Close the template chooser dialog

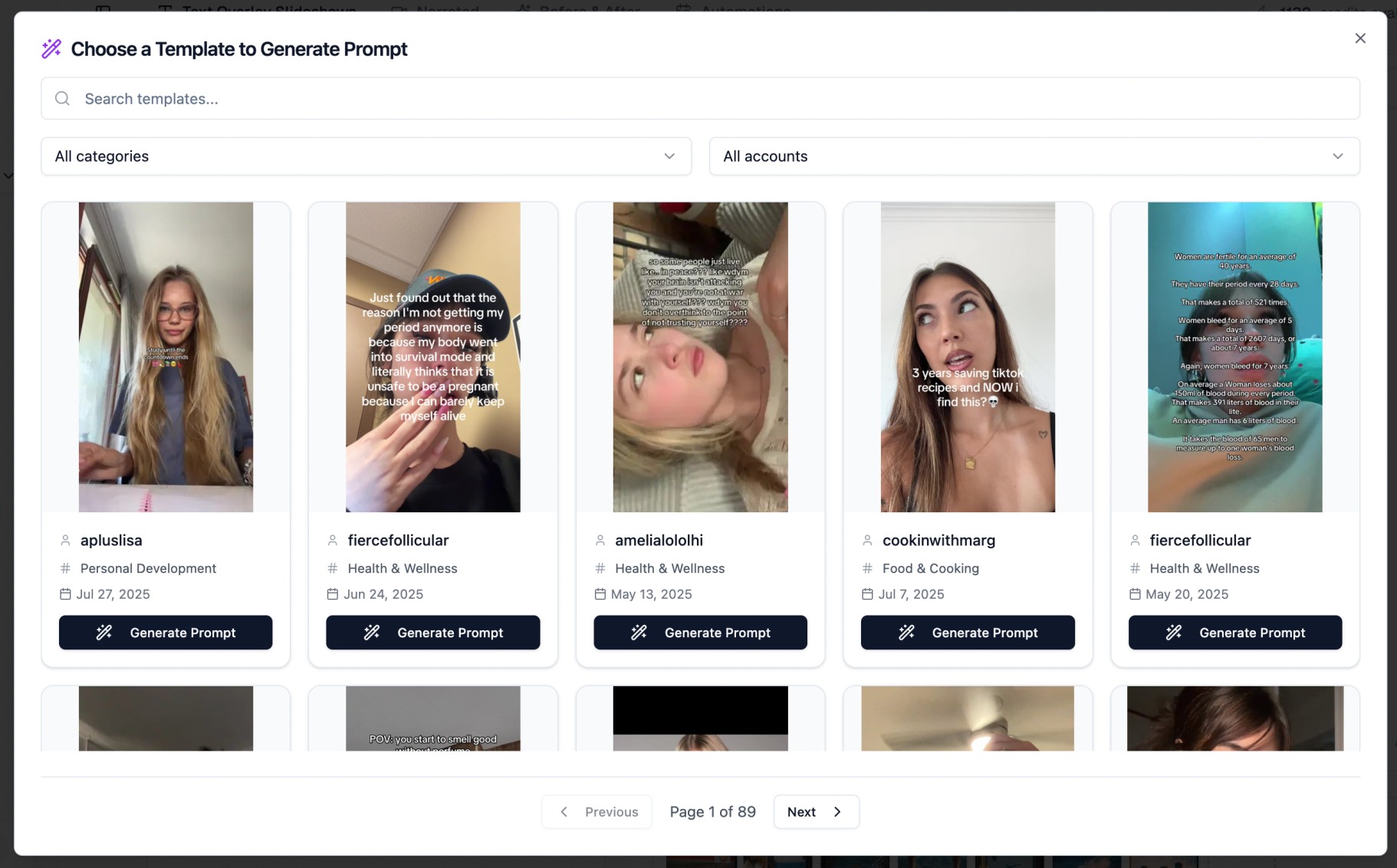1359,38
